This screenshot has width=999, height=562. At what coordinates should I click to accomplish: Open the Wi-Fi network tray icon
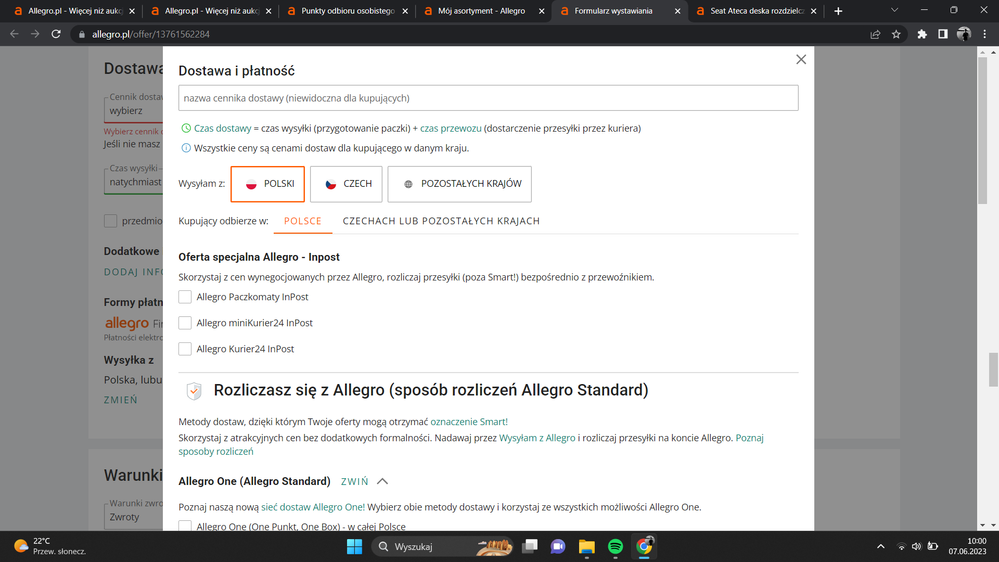[901, 547]
